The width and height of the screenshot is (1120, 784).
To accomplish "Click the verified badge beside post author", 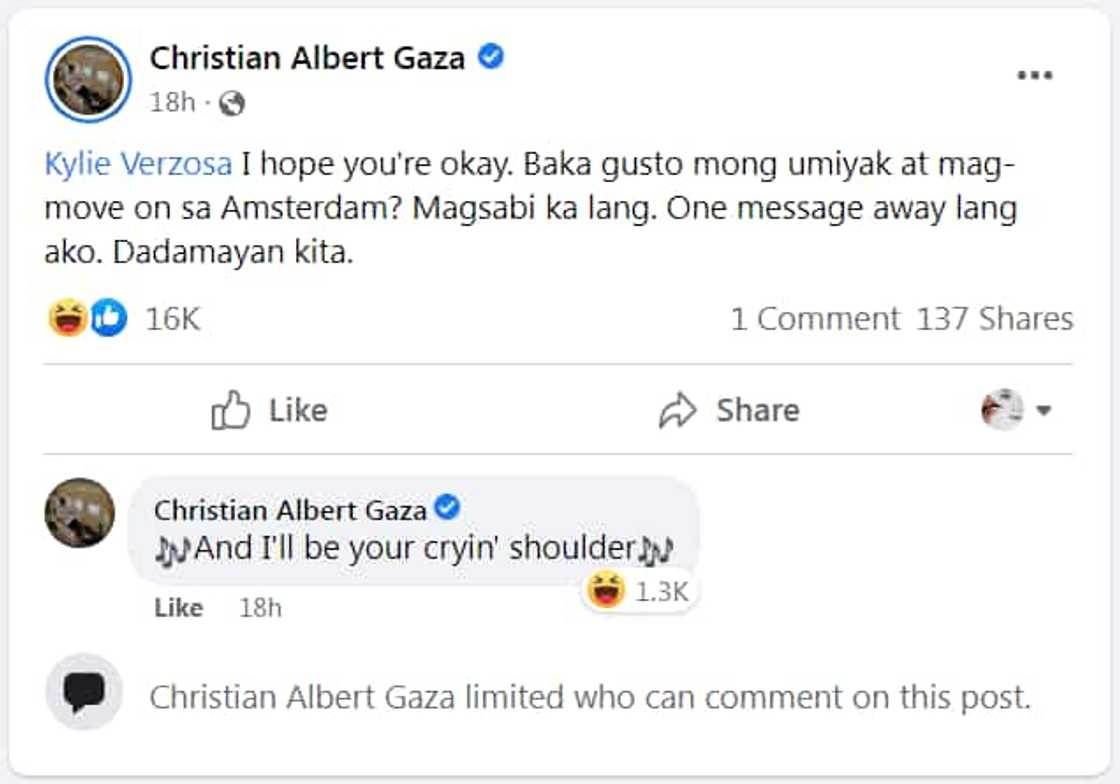I will 490,58.
